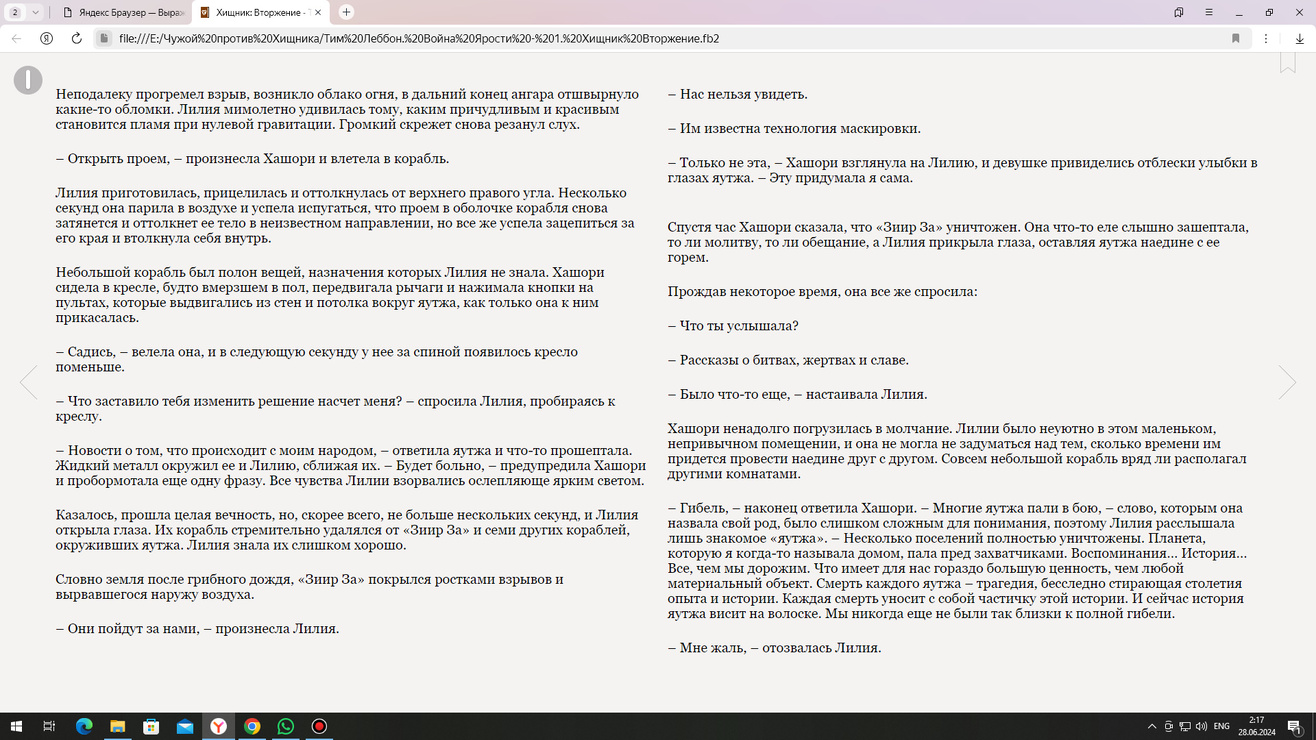
Task: Show hidden system tray icons
Action: point(1152,726)
